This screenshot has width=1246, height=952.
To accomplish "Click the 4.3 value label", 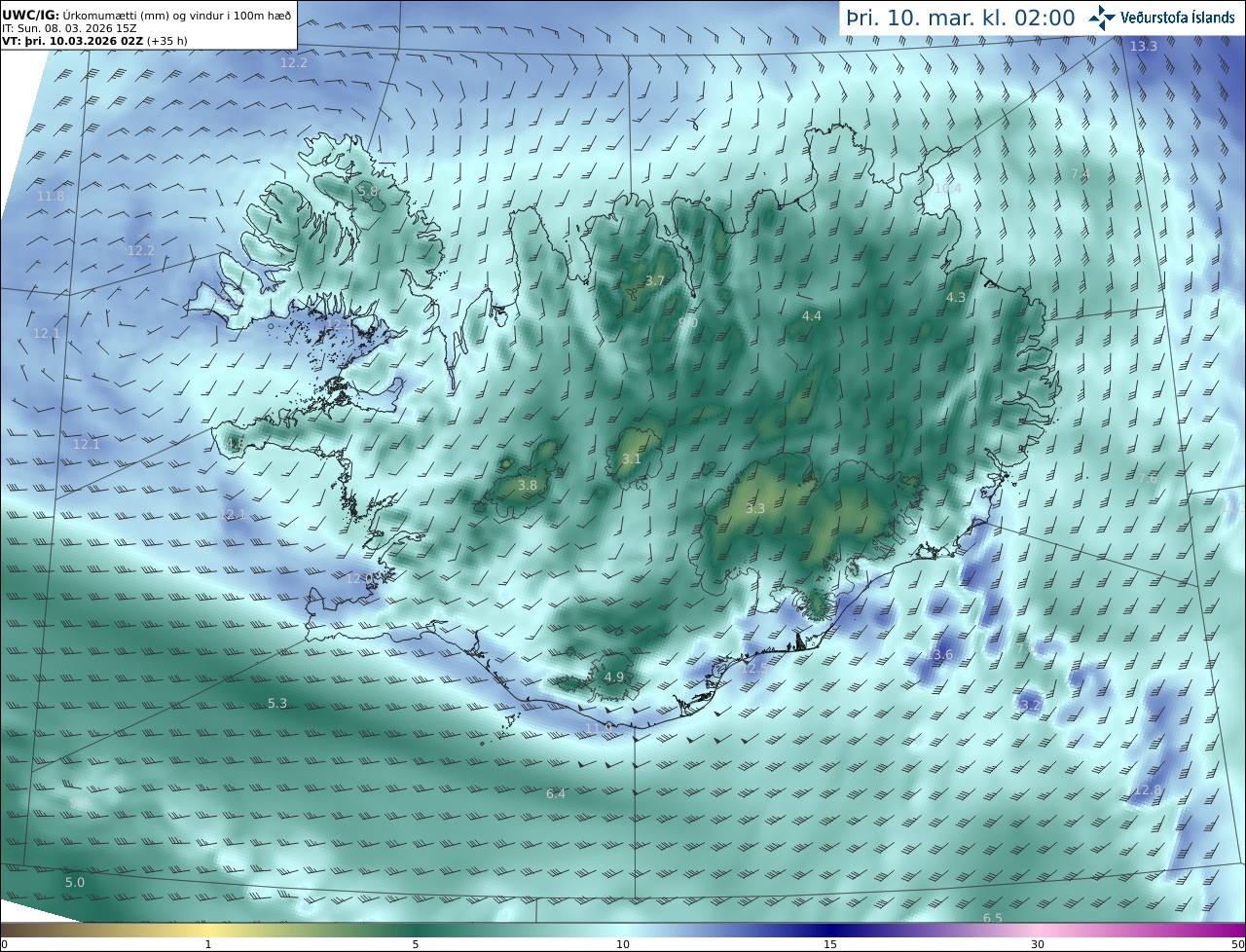I will click(x=956, y=298).
